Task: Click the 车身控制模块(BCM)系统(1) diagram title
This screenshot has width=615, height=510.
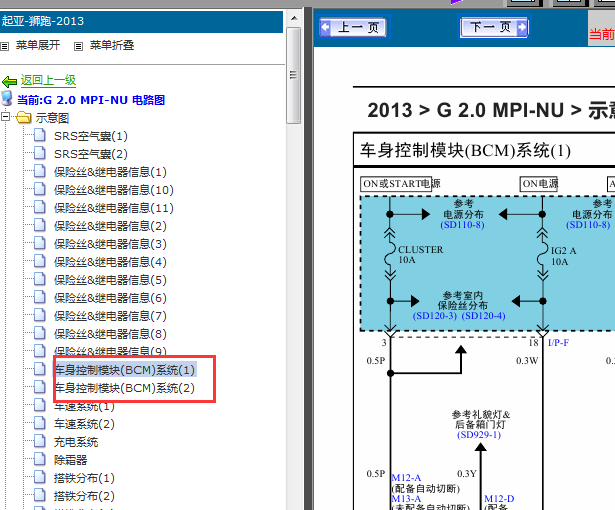Action: click(466, 151)
